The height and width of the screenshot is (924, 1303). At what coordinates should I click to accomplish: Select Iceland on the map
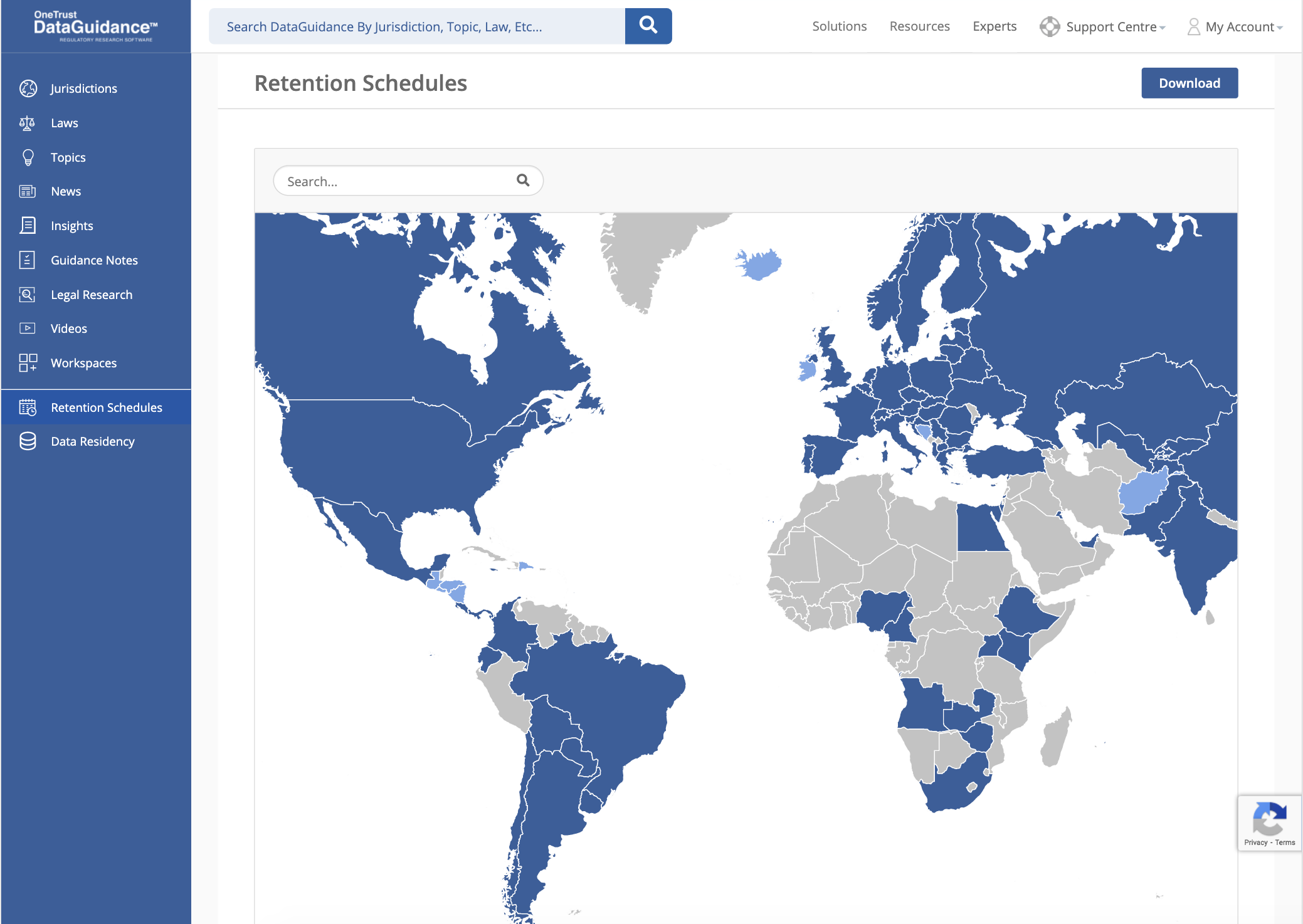tap(760, 263)
